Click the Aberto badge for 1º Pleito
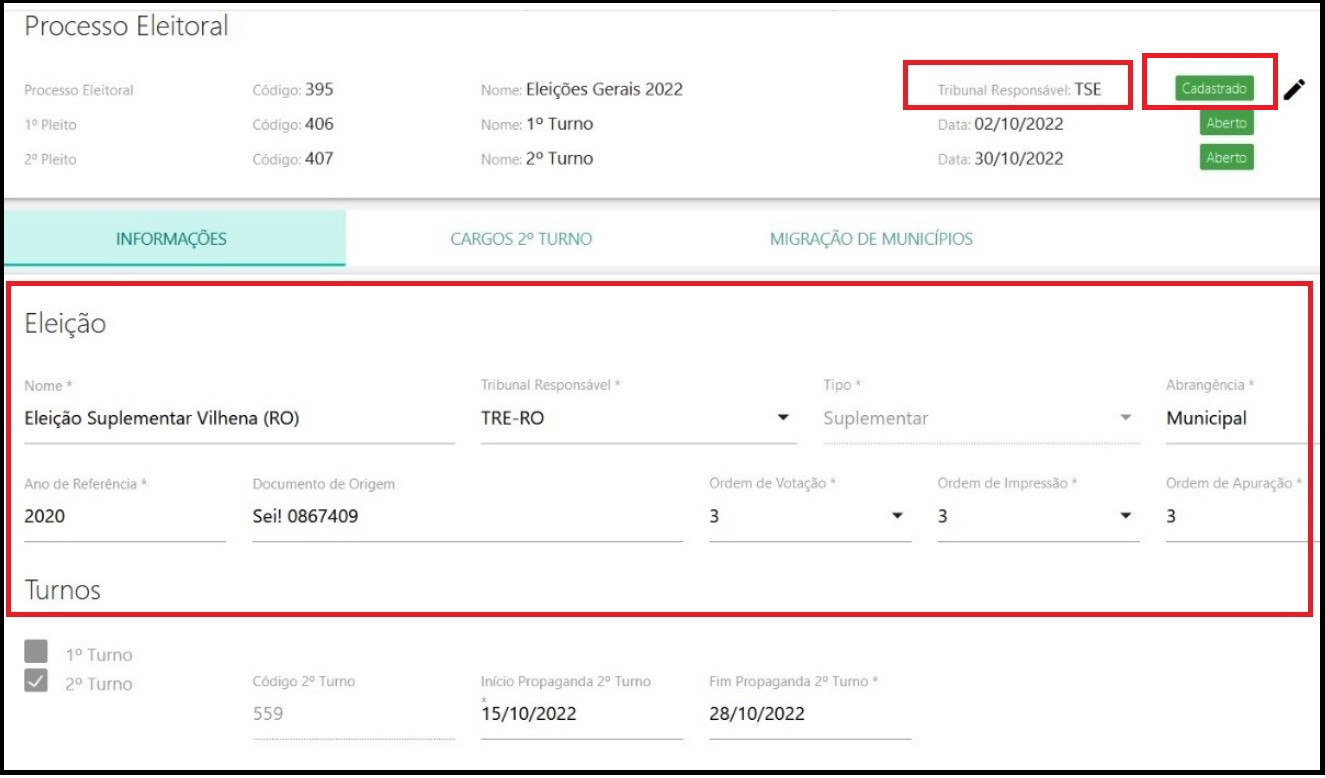This screenshot has height=778, width=1325. [1226, 124]
